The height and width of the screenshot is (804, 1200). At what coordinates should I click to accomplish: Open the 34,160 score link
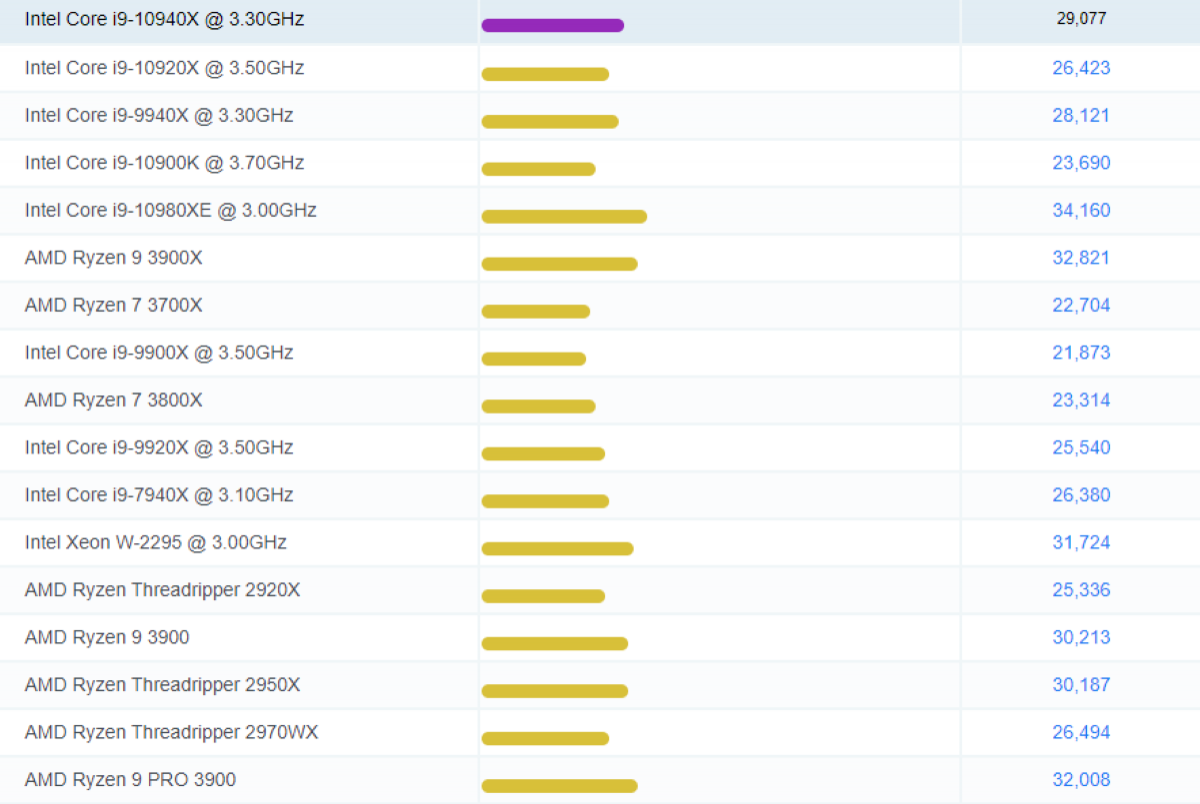pos(1081,210)
